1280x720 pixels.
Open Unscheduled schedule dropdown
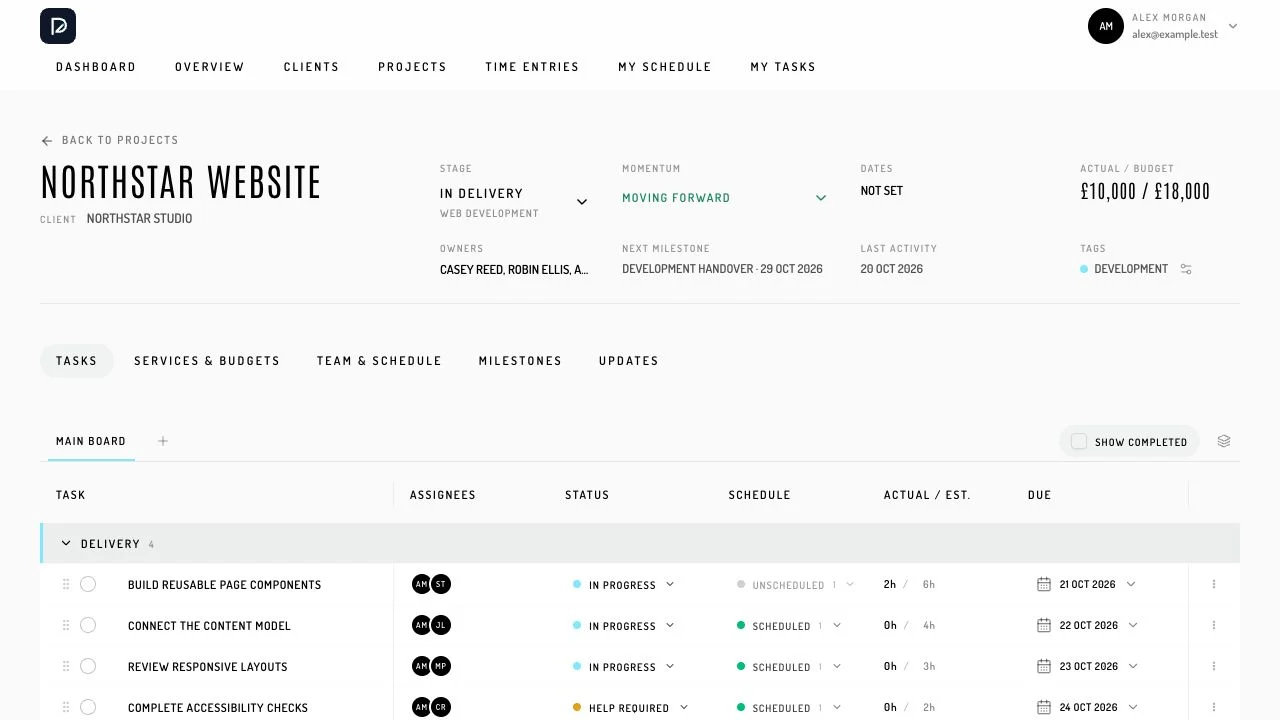pyautogui.click(x=796, y=585)
